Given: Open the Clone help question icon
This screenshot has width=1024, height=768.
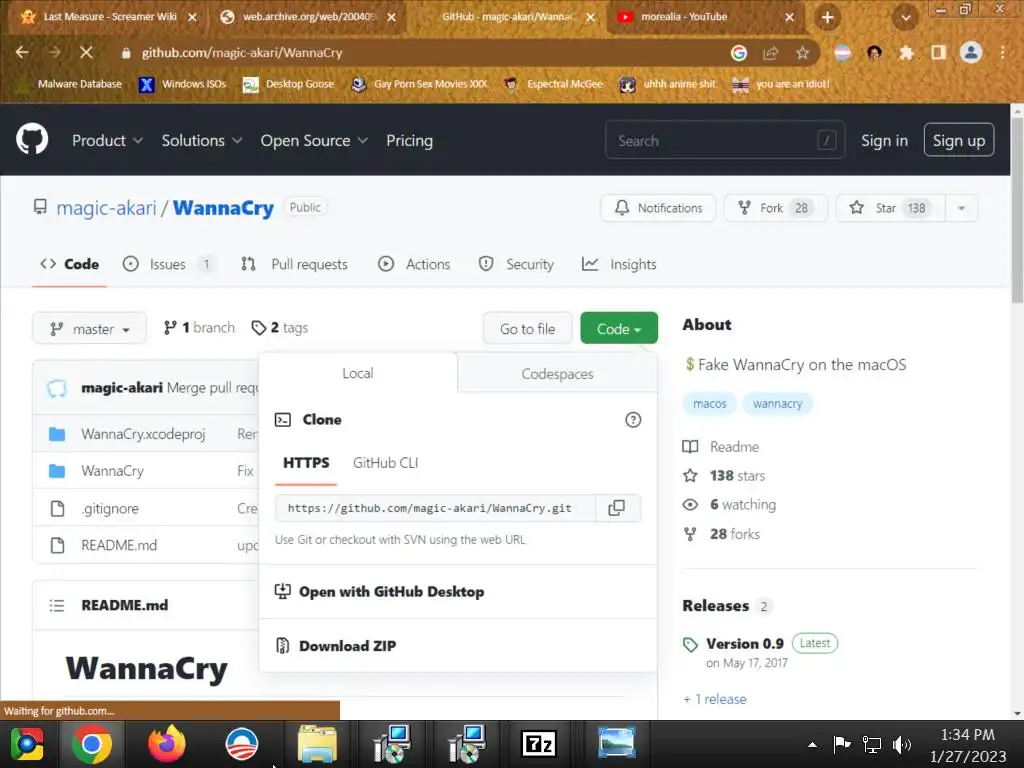Looking at the screenshot, I should pos(633,420).
